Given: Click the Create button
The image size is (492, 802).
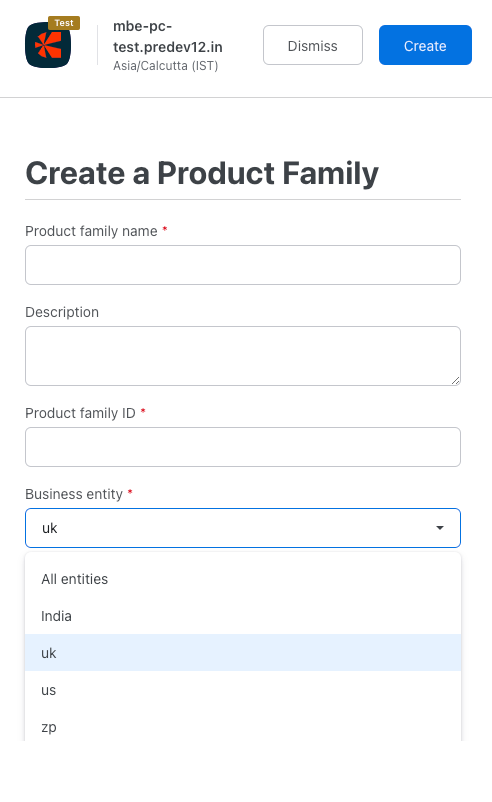Looking at the screenshot, I should click(x=425, y=46).
